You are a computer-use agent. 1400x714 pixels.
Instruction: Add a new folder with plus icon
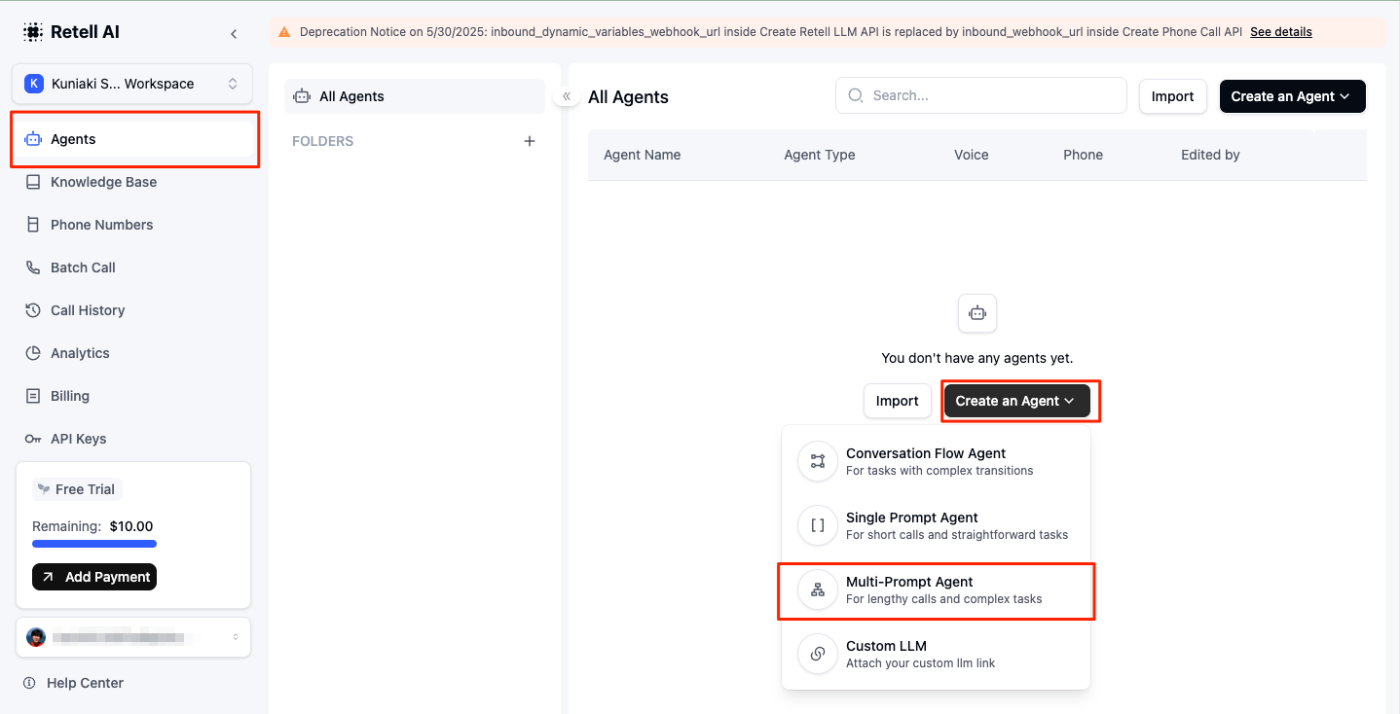tap(530, 141)
